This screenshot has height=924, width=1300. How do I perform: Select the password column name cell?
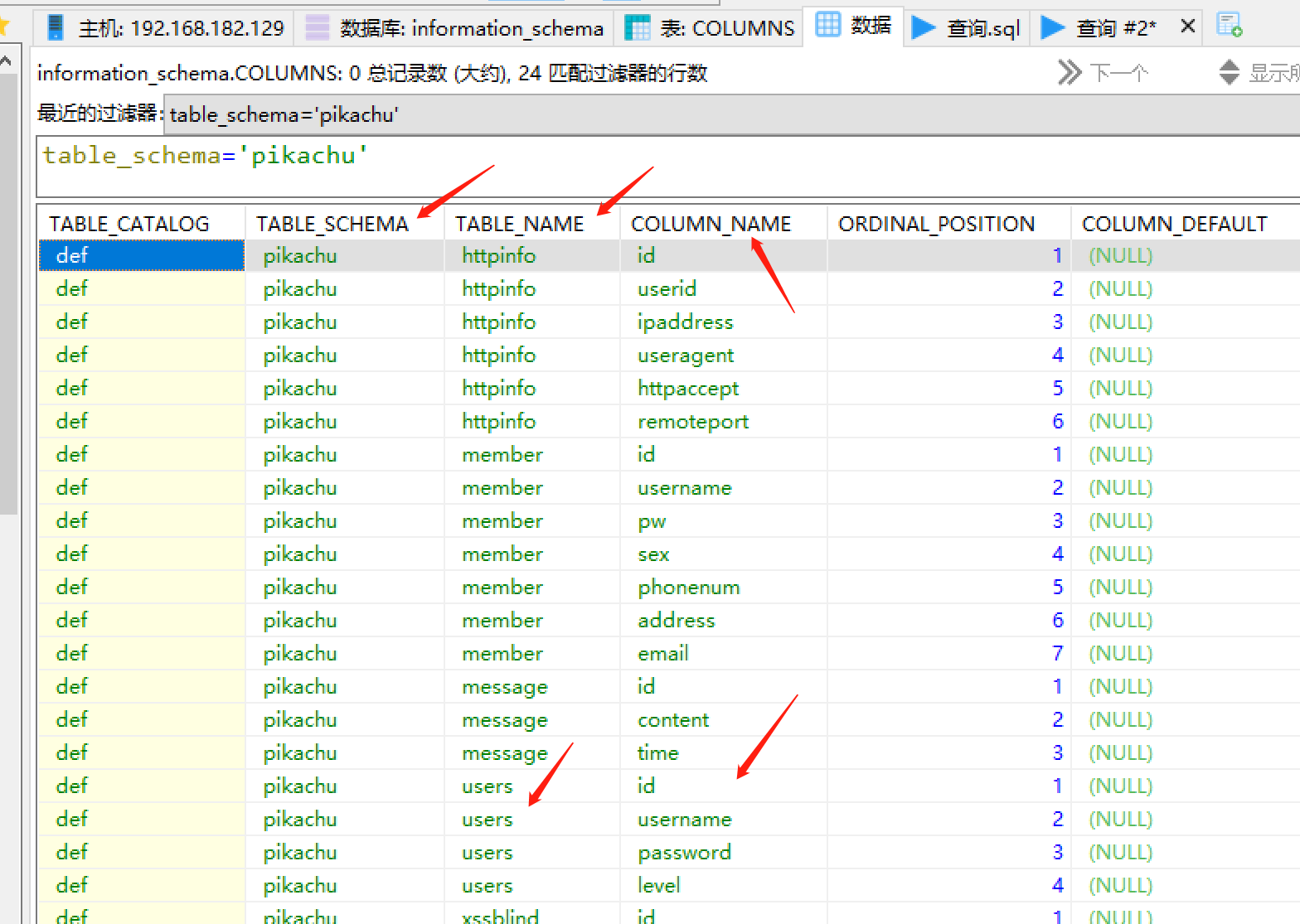[723, 852]
